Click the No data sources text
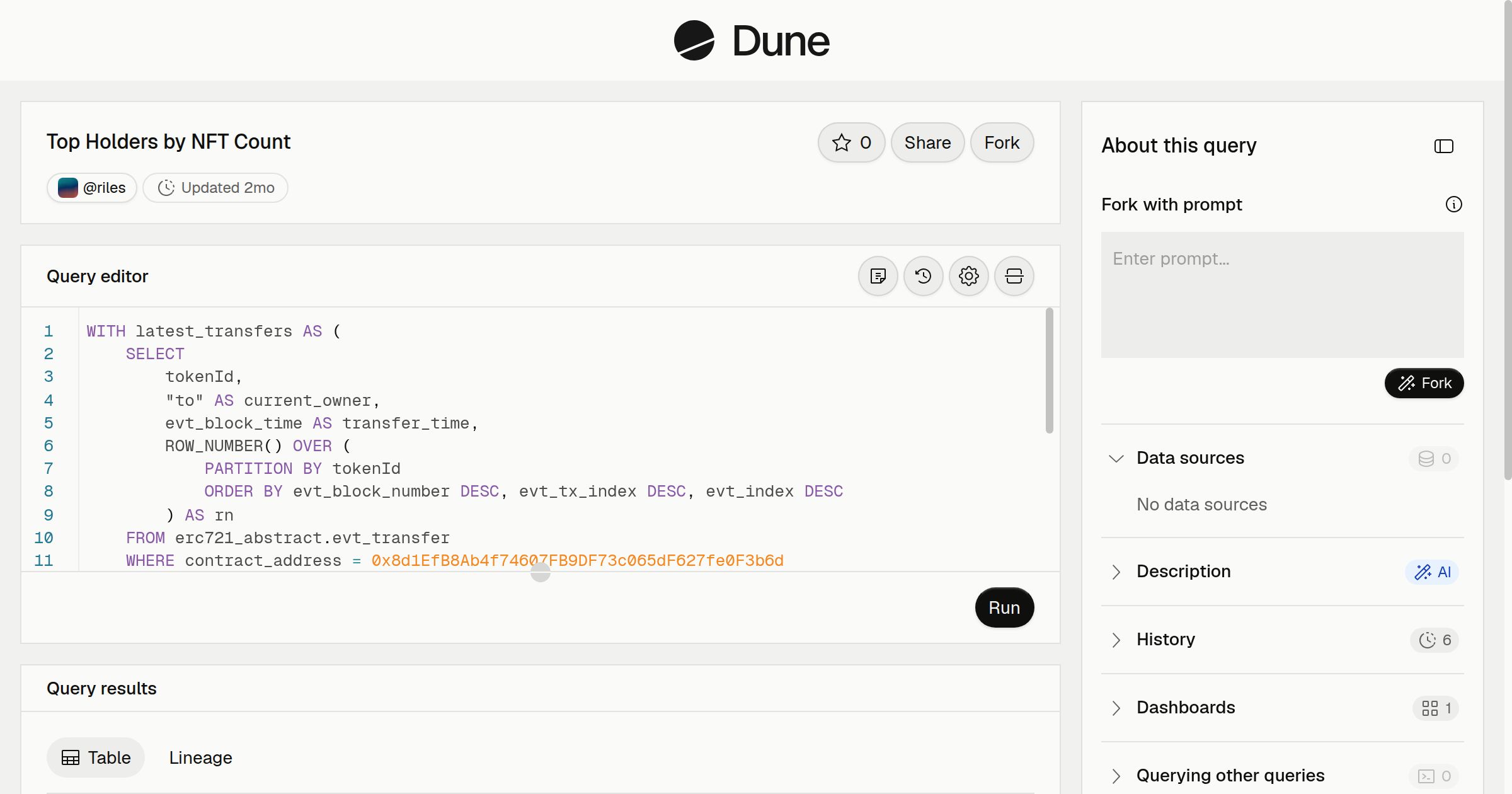 pos(1201,505)
